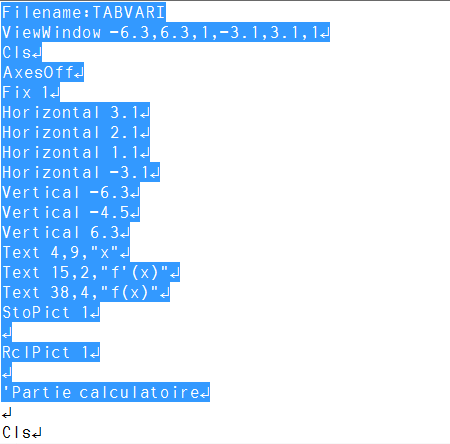Click on Vertical -4.5 command
The width and height of the screenshot is (450, 444).
click(x=71, y=212)
